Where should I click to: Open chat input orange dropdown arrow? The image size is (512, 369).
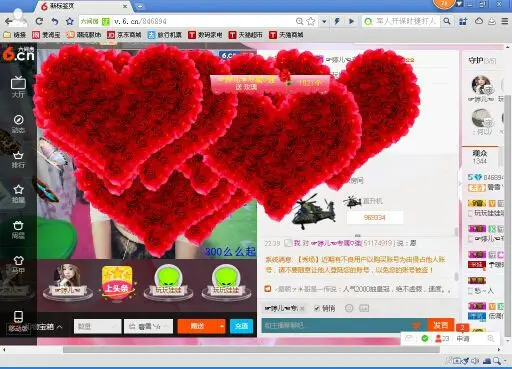coord(416,325)
